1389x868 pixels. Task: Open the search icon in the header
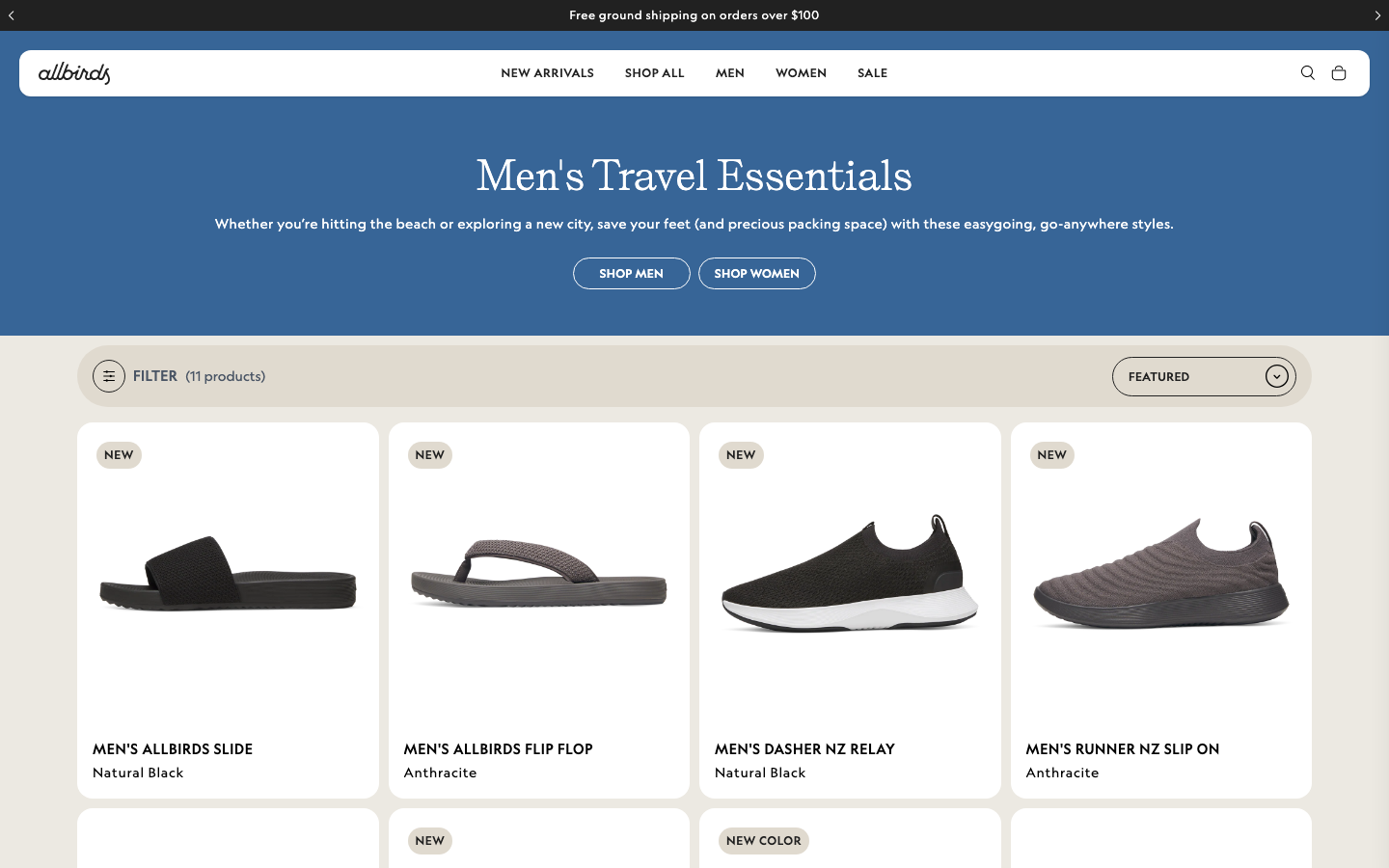(1308, 73)
